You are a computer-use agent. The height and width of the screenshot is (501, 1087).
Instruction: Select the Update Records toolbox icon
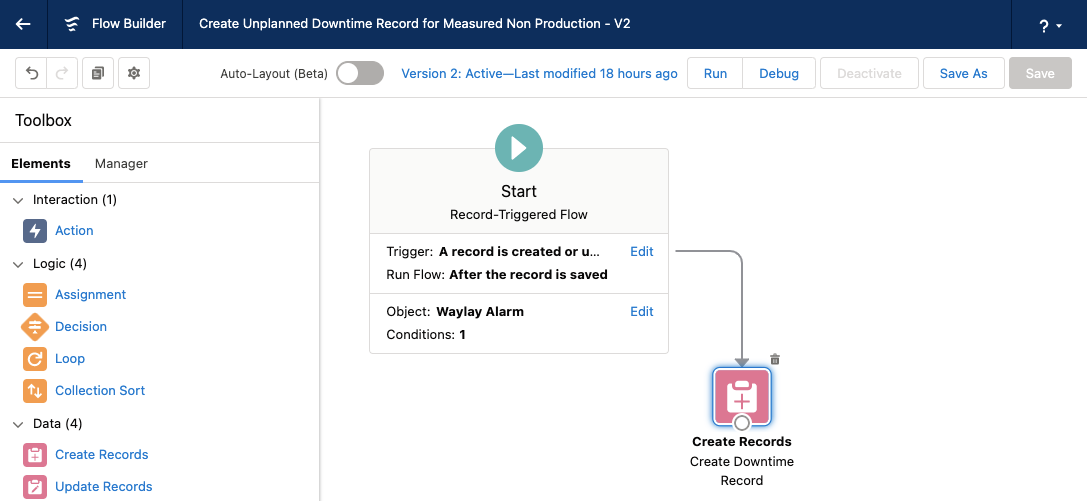tap(35, 486)
